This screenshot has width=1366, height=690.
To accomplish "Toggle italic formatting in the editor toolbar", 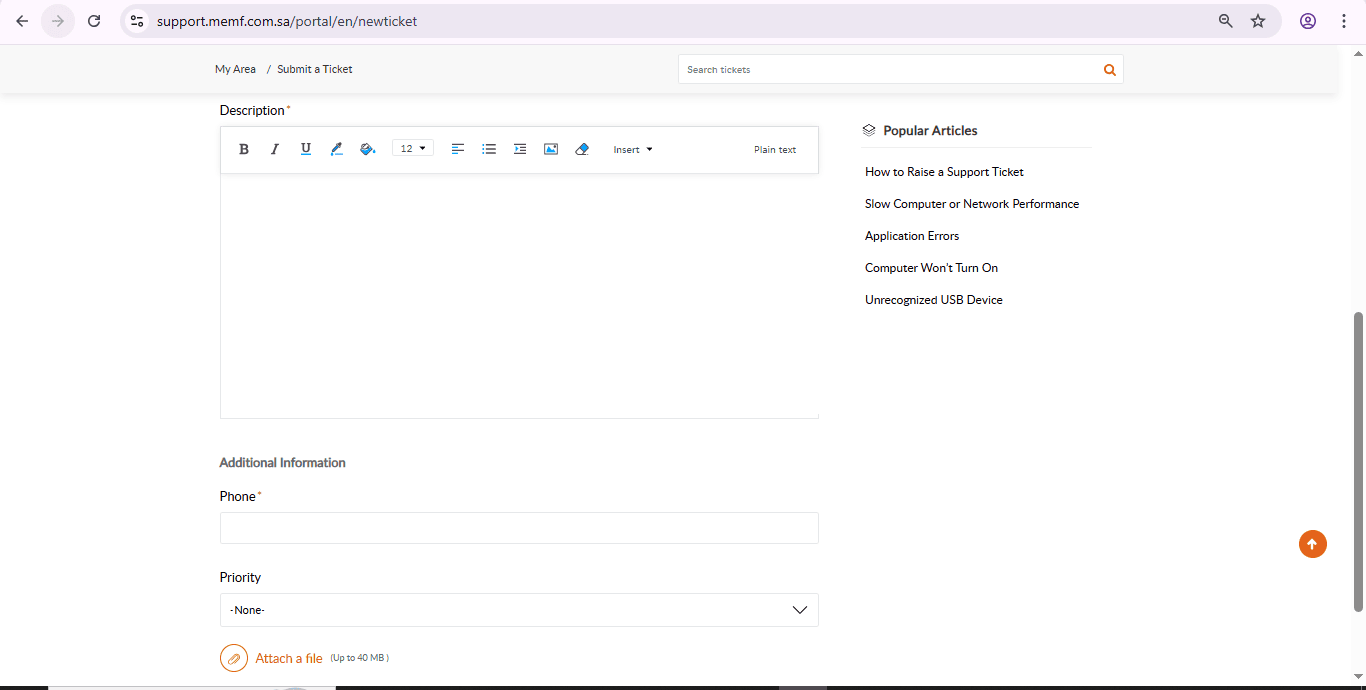I will 275,149.
